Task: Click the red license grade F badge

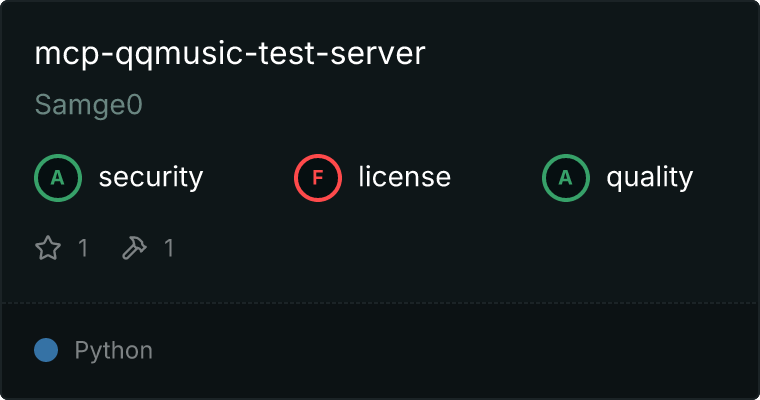Action: click(318, 178)
